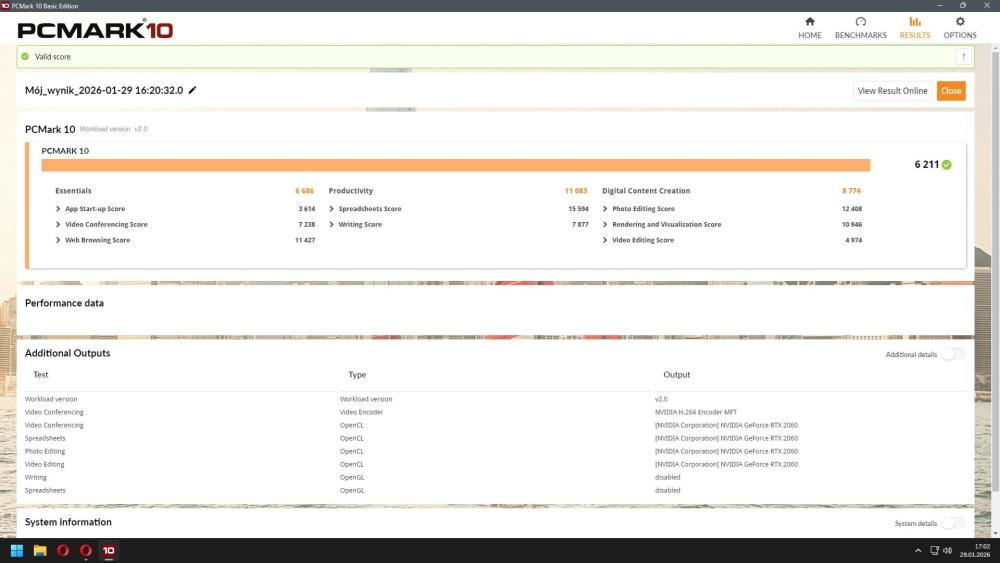Open File Explorer from the taskbar
The image size is (1000, 563).
click(x=40, y=550)
